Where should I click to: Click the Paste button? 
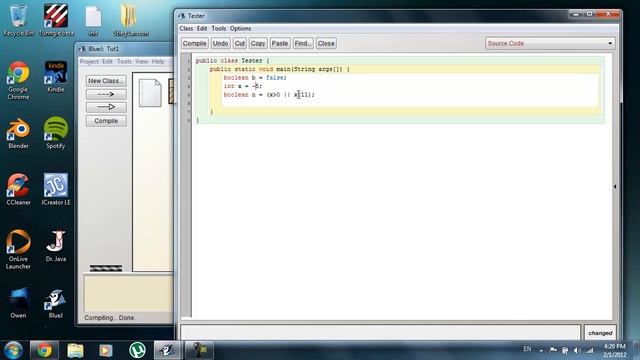(x=280, y=43)
